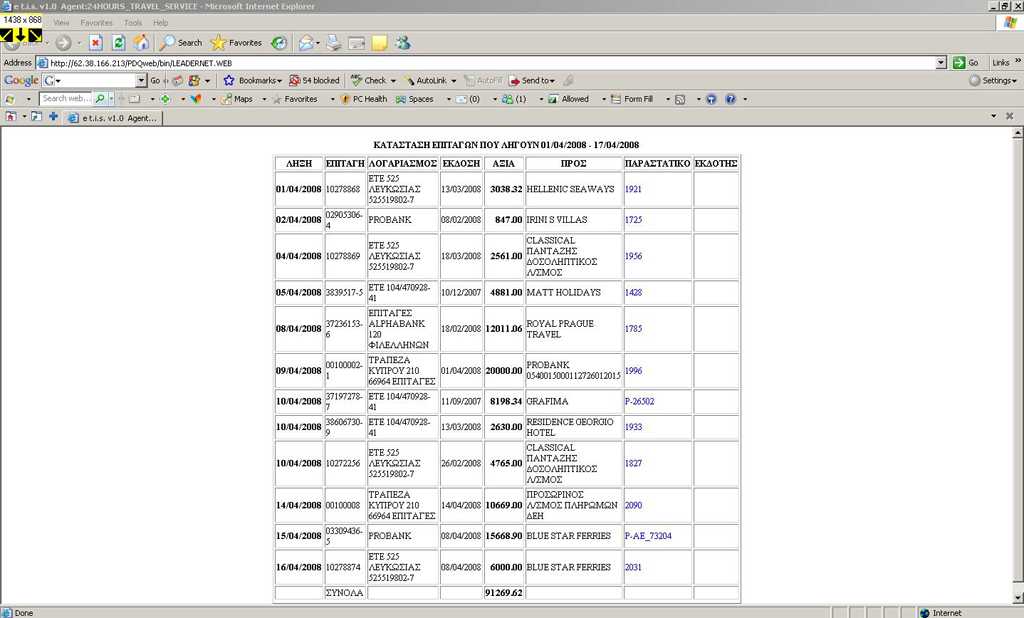The width and height of the screenshot is (1024, 618).
Task: Open the Tools menu
Action: click(133, 23)
